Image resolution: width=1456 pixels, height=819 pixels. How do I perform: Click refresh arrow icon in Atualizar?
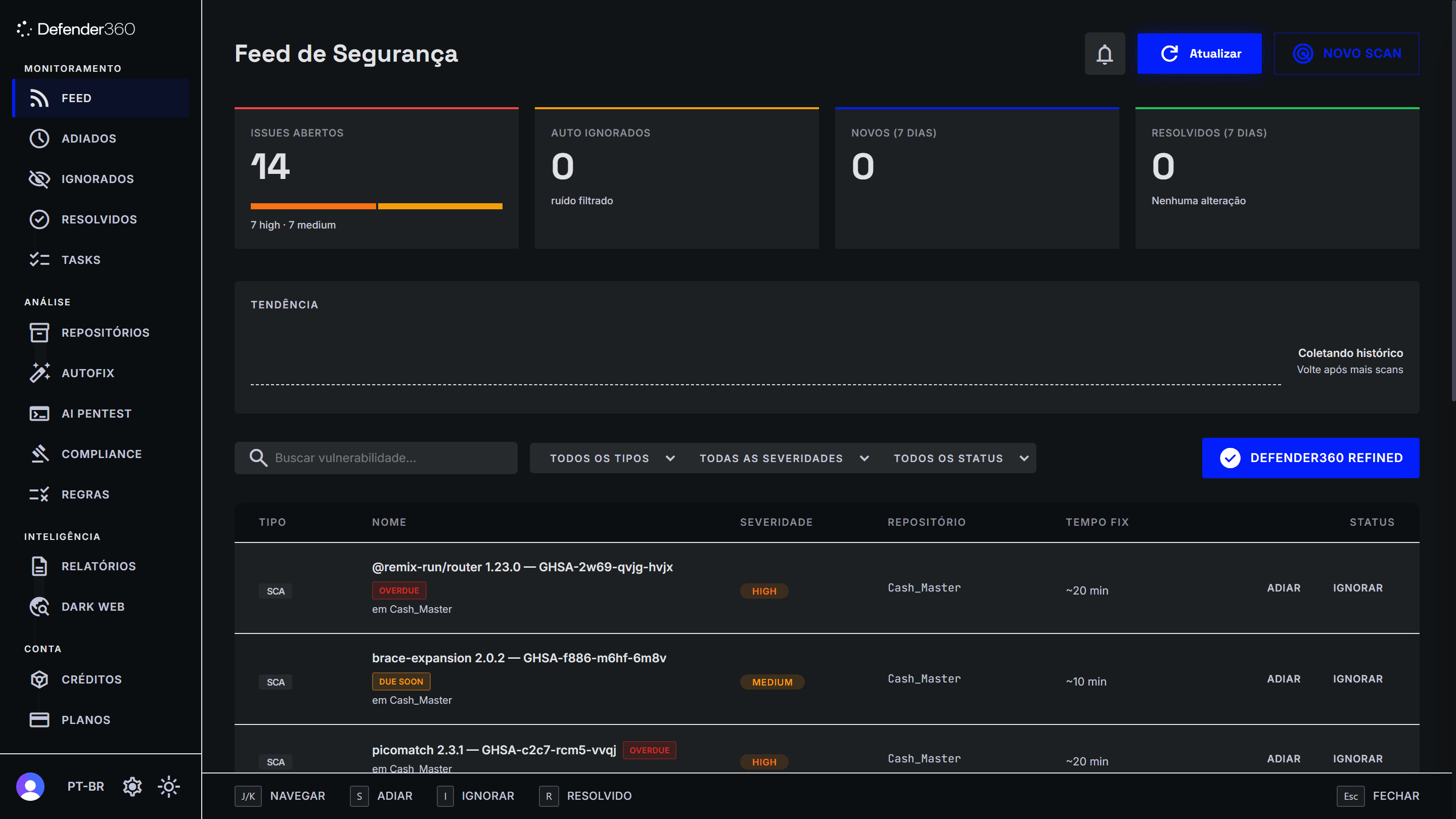coord(1169,54)
